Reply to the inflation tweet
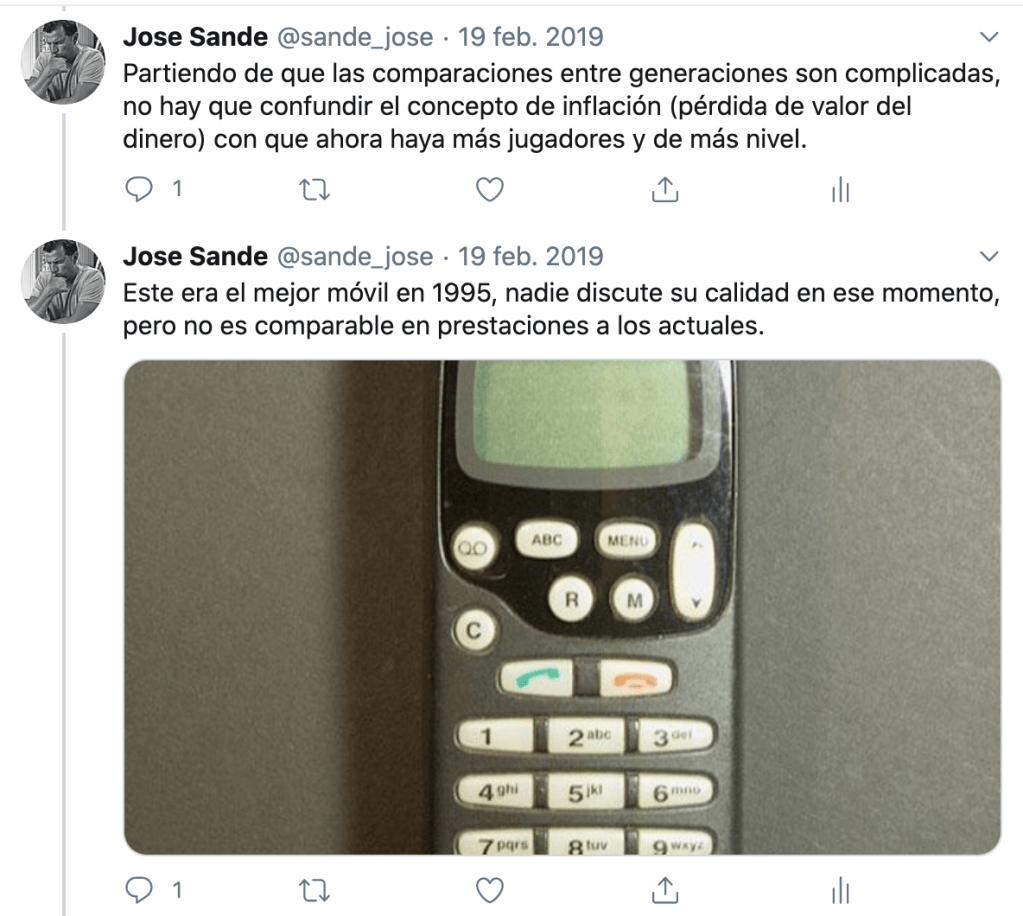 point(138,189)
